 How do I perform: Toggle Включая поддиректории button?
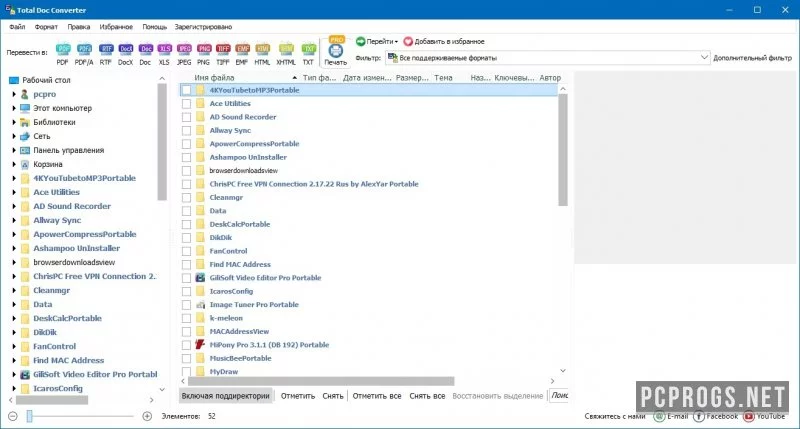[x=226, y=396]
